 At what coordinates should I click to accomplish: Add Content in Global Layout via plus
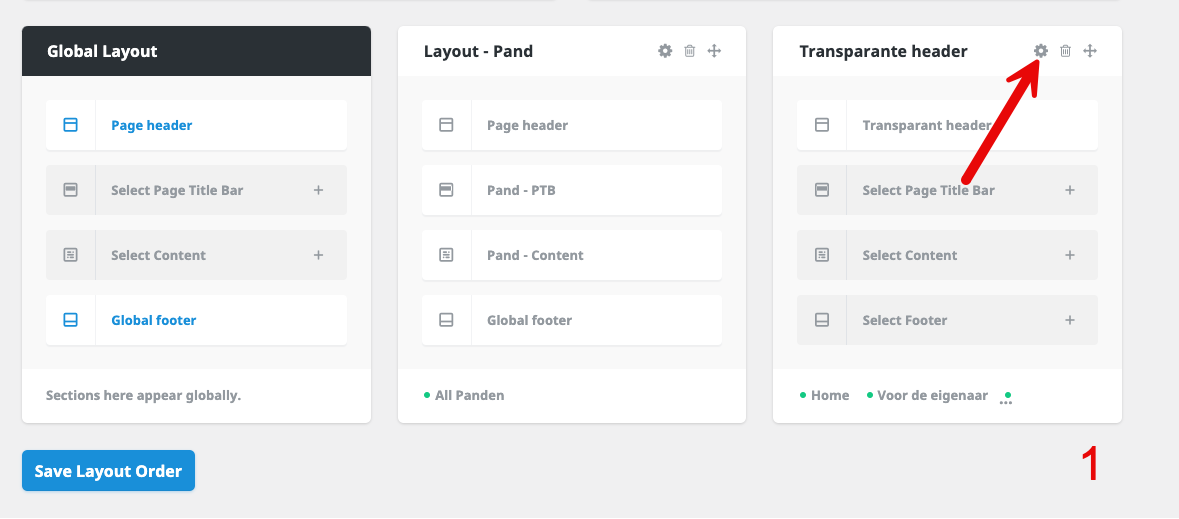click(318, 255)
